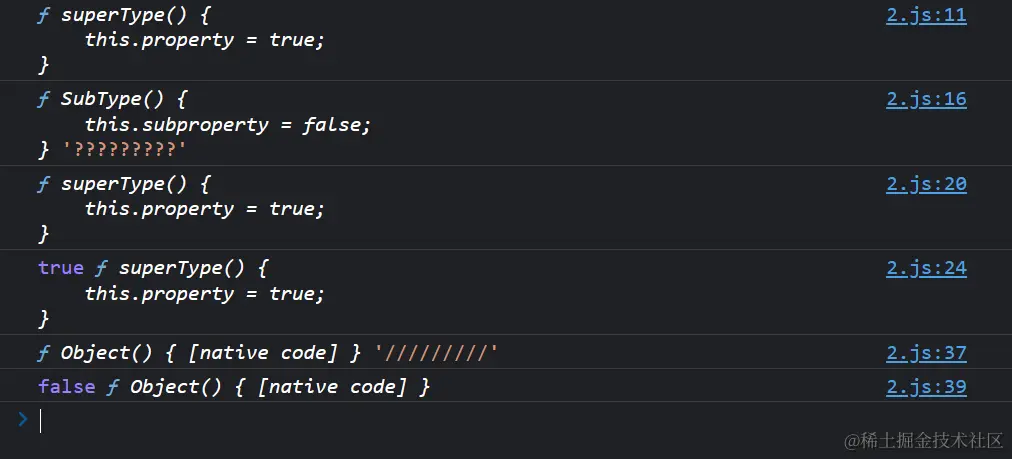
Task: Click the first logged superType() function header
Action: (x=134, y=16)
